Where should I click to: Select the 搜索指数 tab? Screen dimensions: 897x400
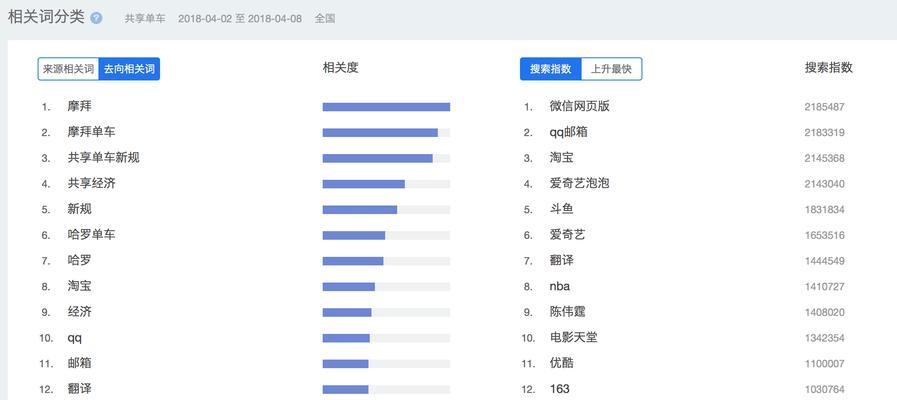tap(550, 69)
